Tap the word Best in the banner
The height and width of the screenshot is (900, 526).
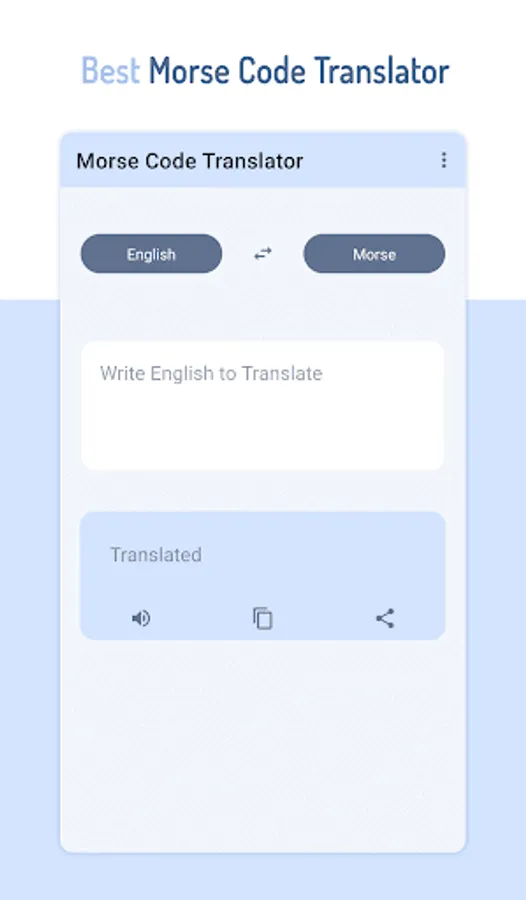click(x=110, y=71)
